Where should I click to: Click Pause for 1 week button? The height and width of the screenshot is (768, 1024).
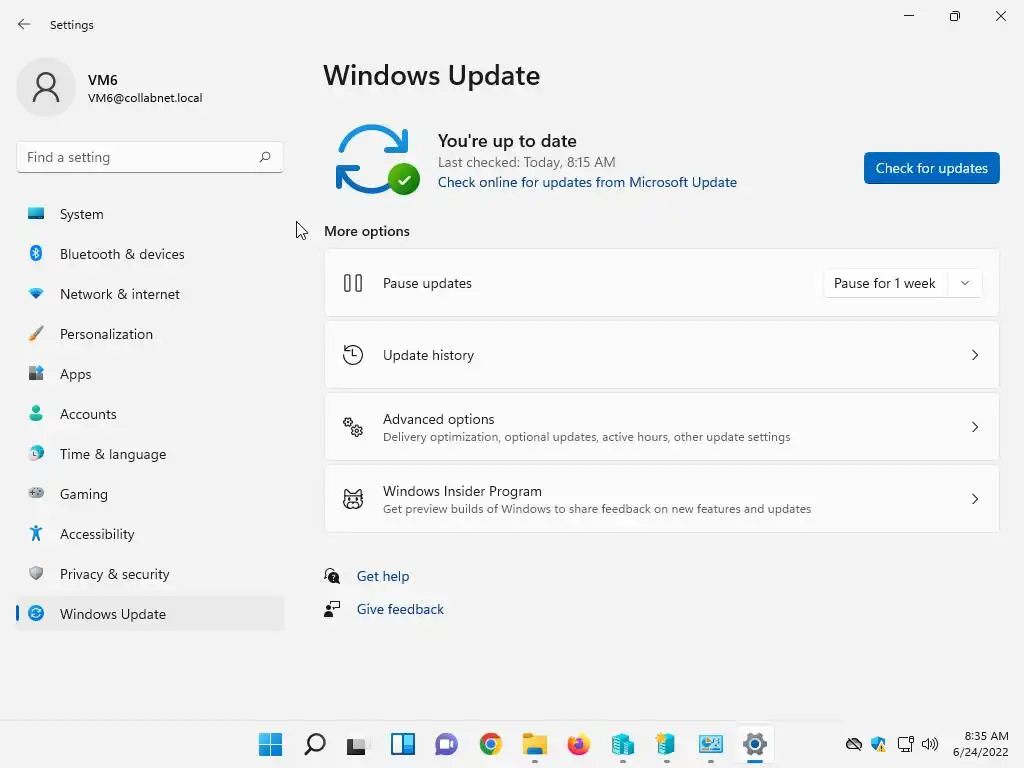click(885, 283)
